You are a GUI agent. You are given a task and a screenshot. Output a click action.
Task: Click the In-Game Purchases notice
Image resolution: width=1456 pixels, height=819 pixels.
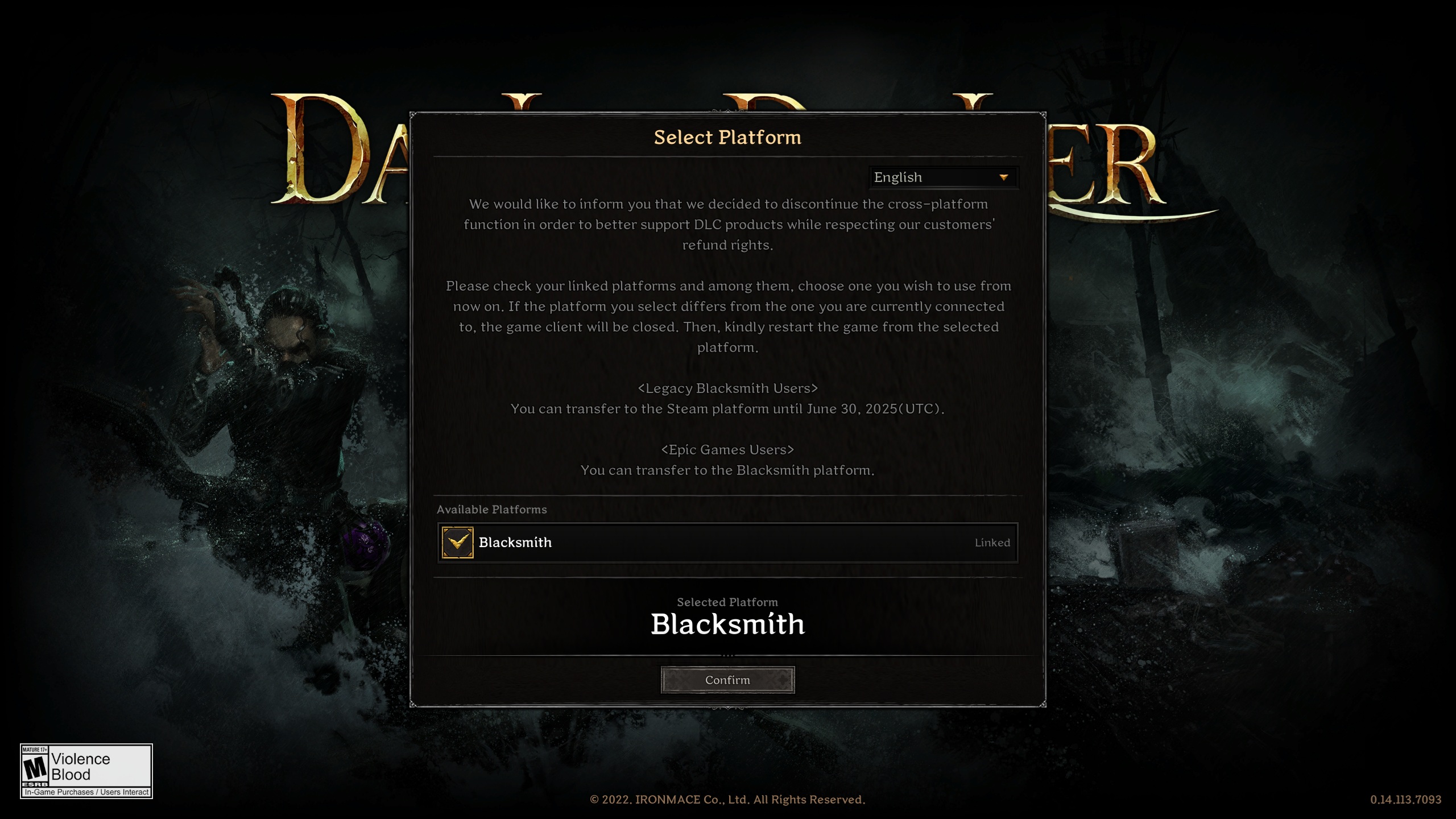(x=86, y=792)
